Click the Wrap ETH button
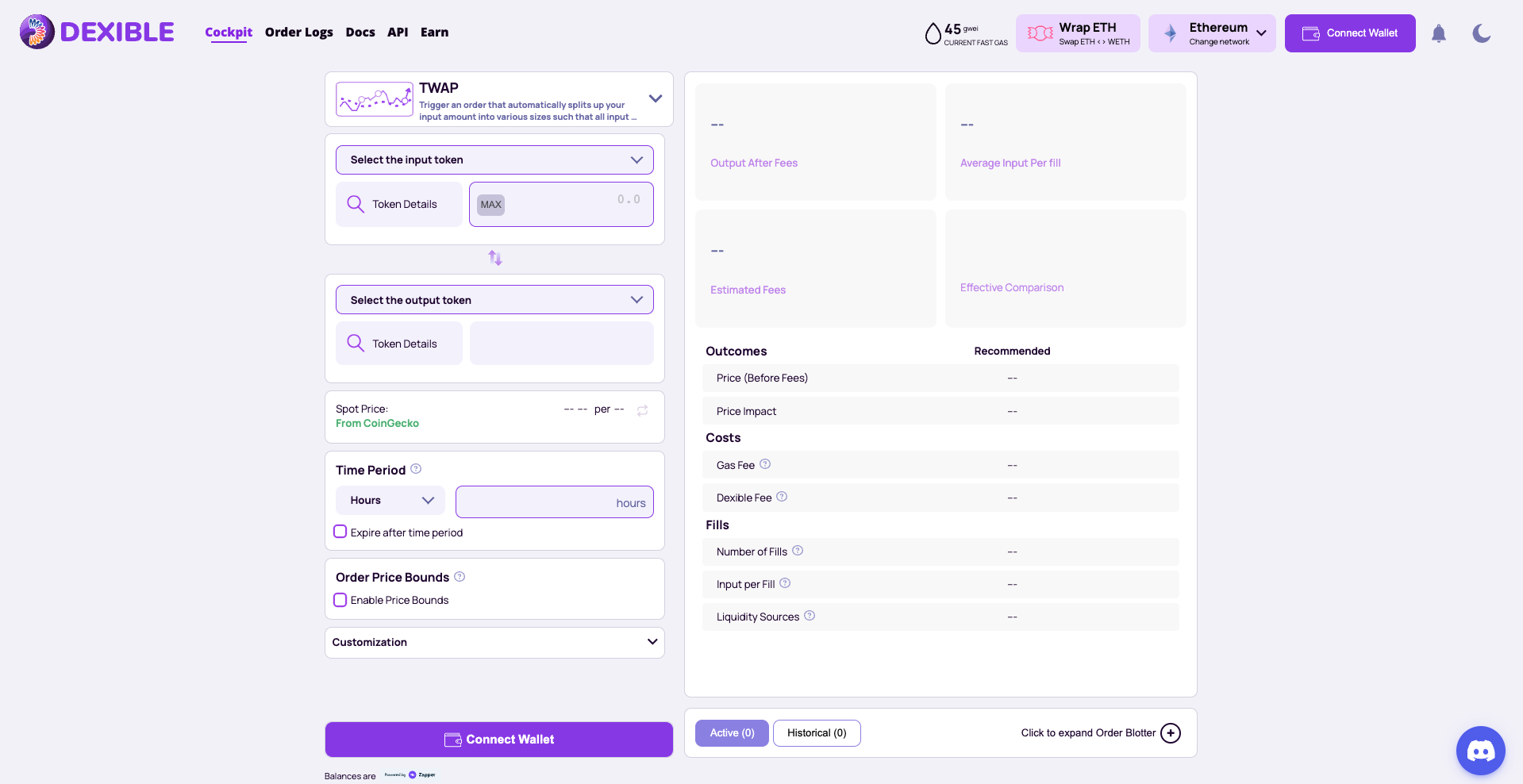 tap(1078, 33)
